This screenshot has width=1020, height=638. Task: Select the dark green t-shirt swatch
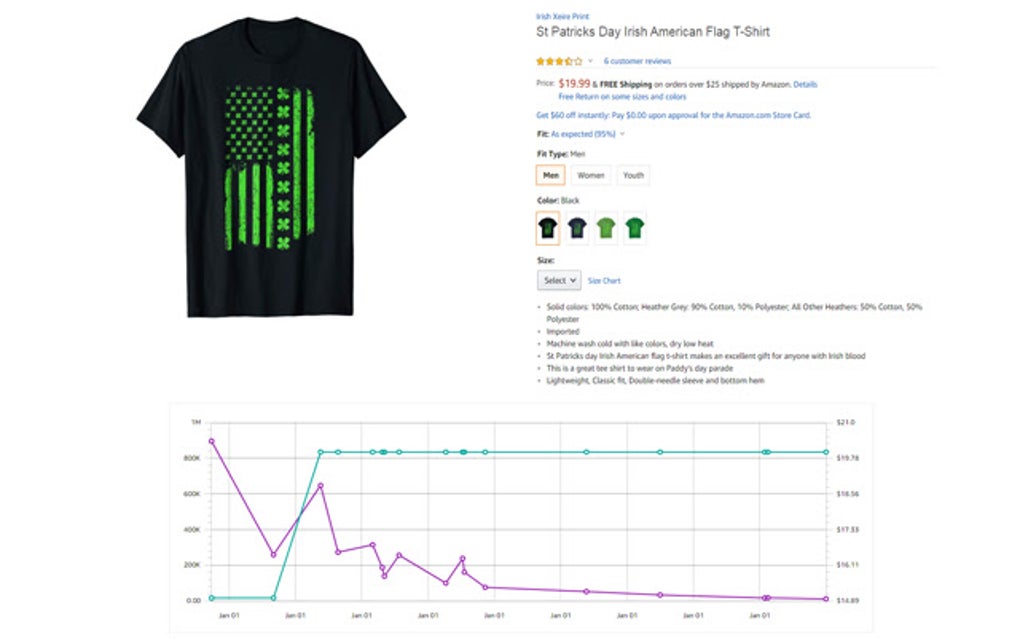pyautogui.click(x=635, y=228)
